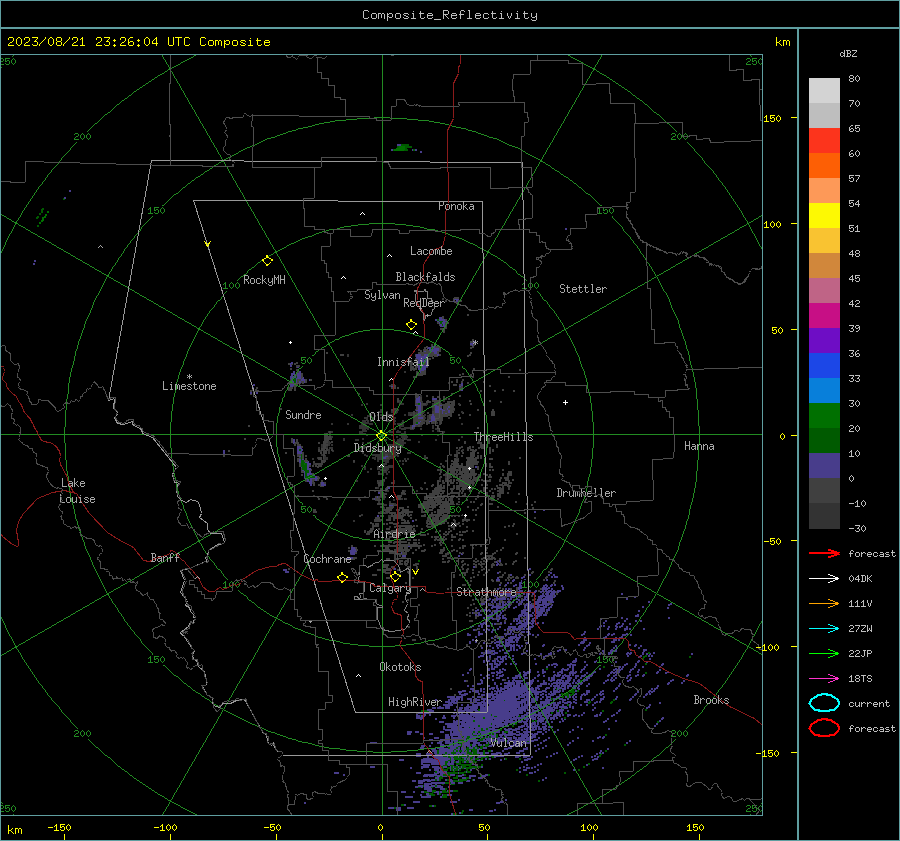Click the Brooks map label
The image size is (900, 841).
tap(711, 700)
